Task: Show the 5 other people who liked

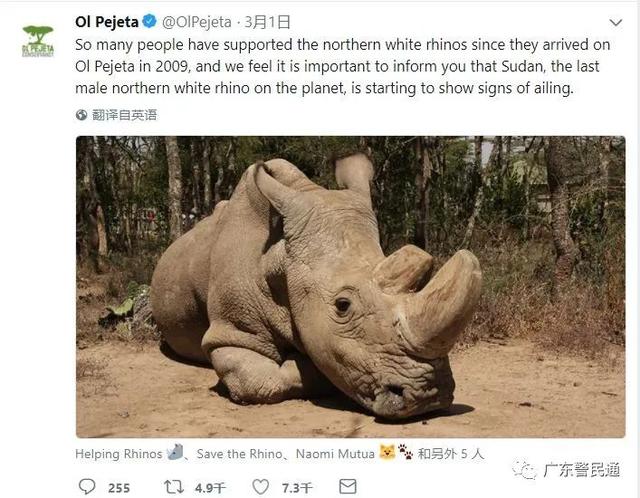Action: pos(450,453)
